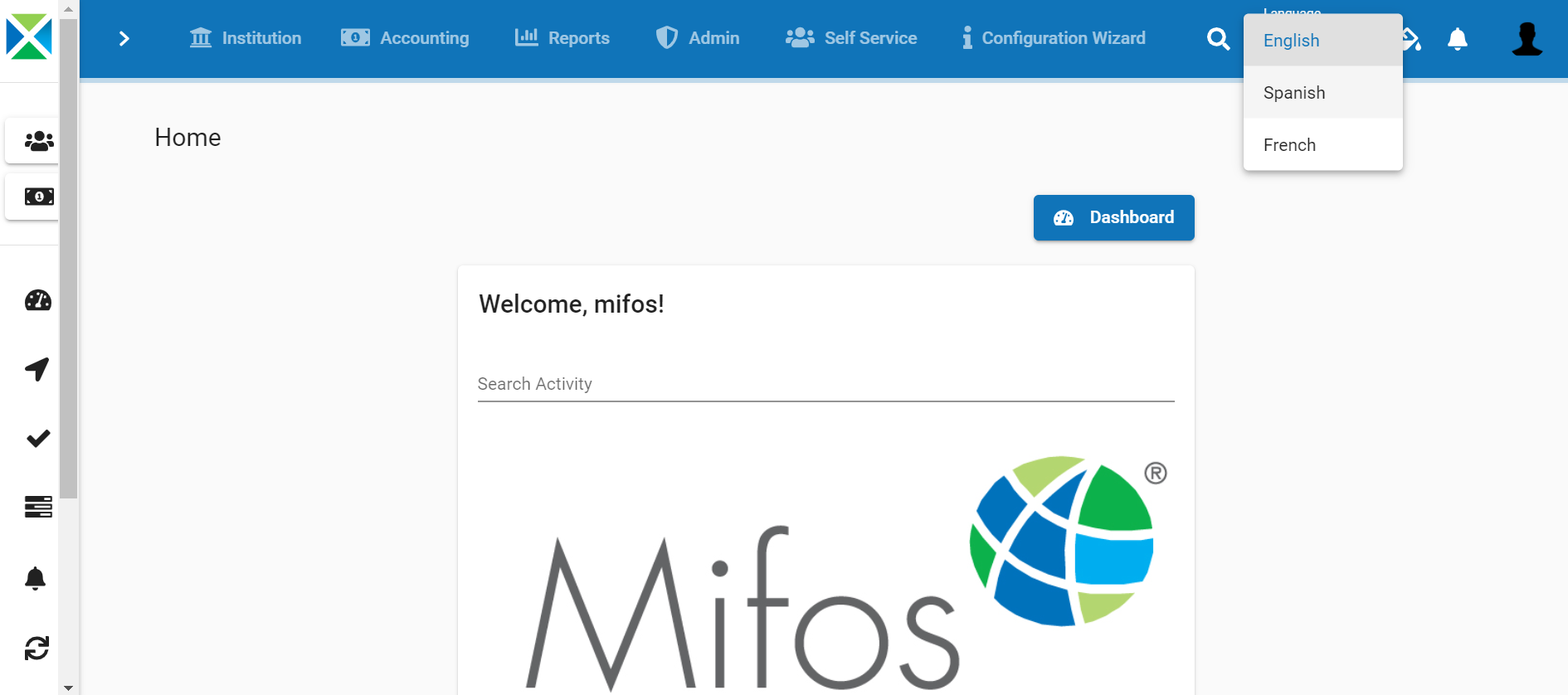Viewport: 1568px width, 695px height.
Task: Click the search magnifier icon
Action: click(x=1218, y=39)
